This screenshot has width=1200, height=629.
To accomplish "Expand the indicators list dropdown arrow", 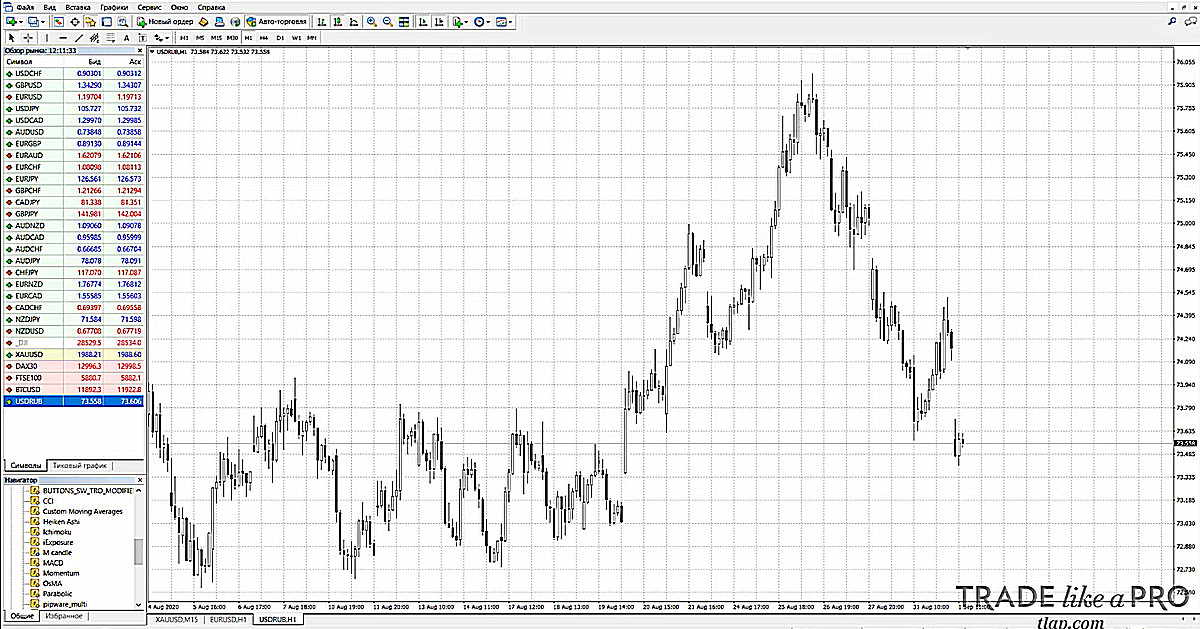I will tap(467, 21).
